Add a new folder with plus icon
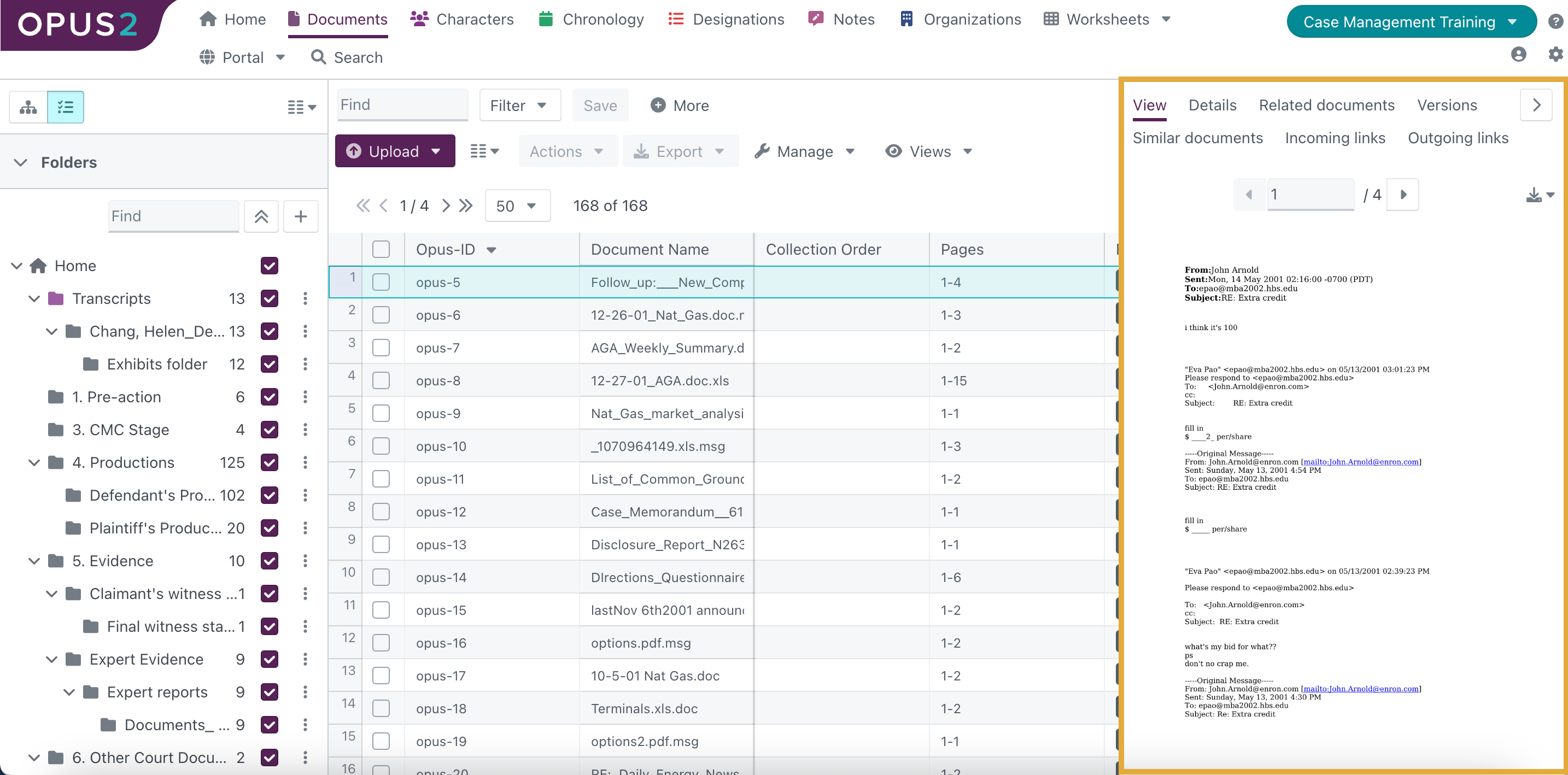1568x775 pixels. (301, 216)
